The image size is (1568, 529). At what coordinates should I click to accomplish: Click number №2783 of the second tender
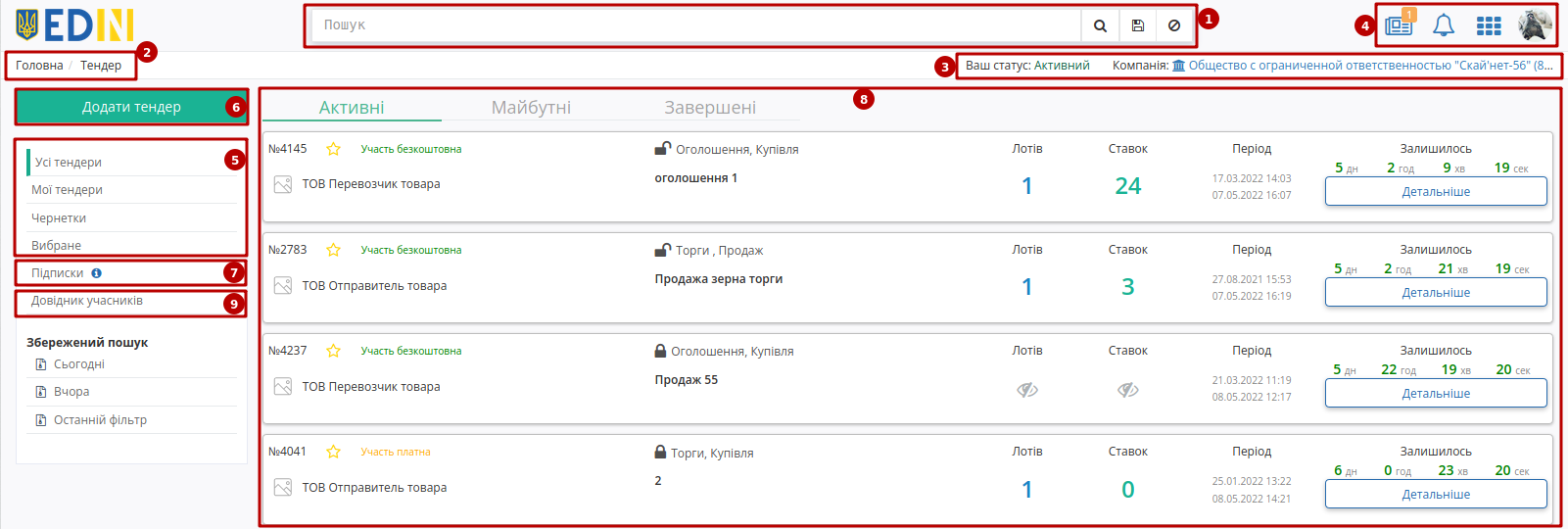(287, 250)
